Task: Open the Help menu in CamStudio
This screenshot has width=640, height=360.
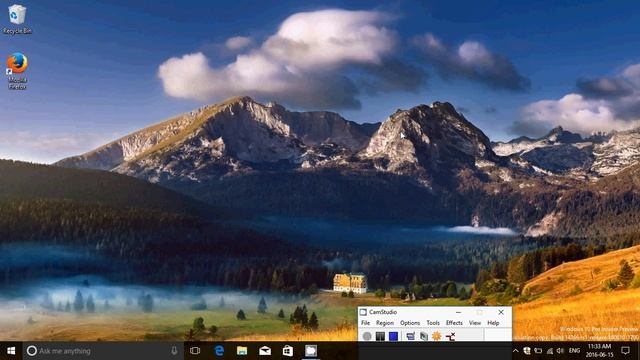Action: [x=493, y=322]
